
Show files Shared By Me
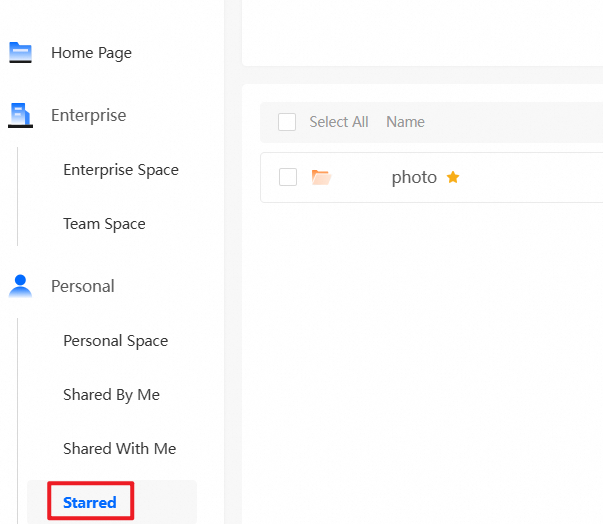pyautogui.click(x=111, y=395)
